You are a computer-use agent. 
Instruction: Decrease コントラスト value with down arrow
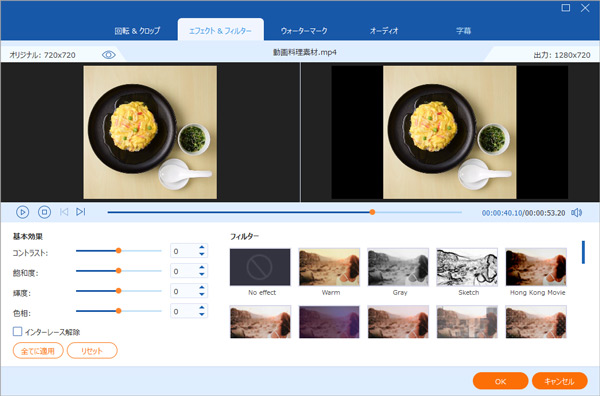pos(202,254)
